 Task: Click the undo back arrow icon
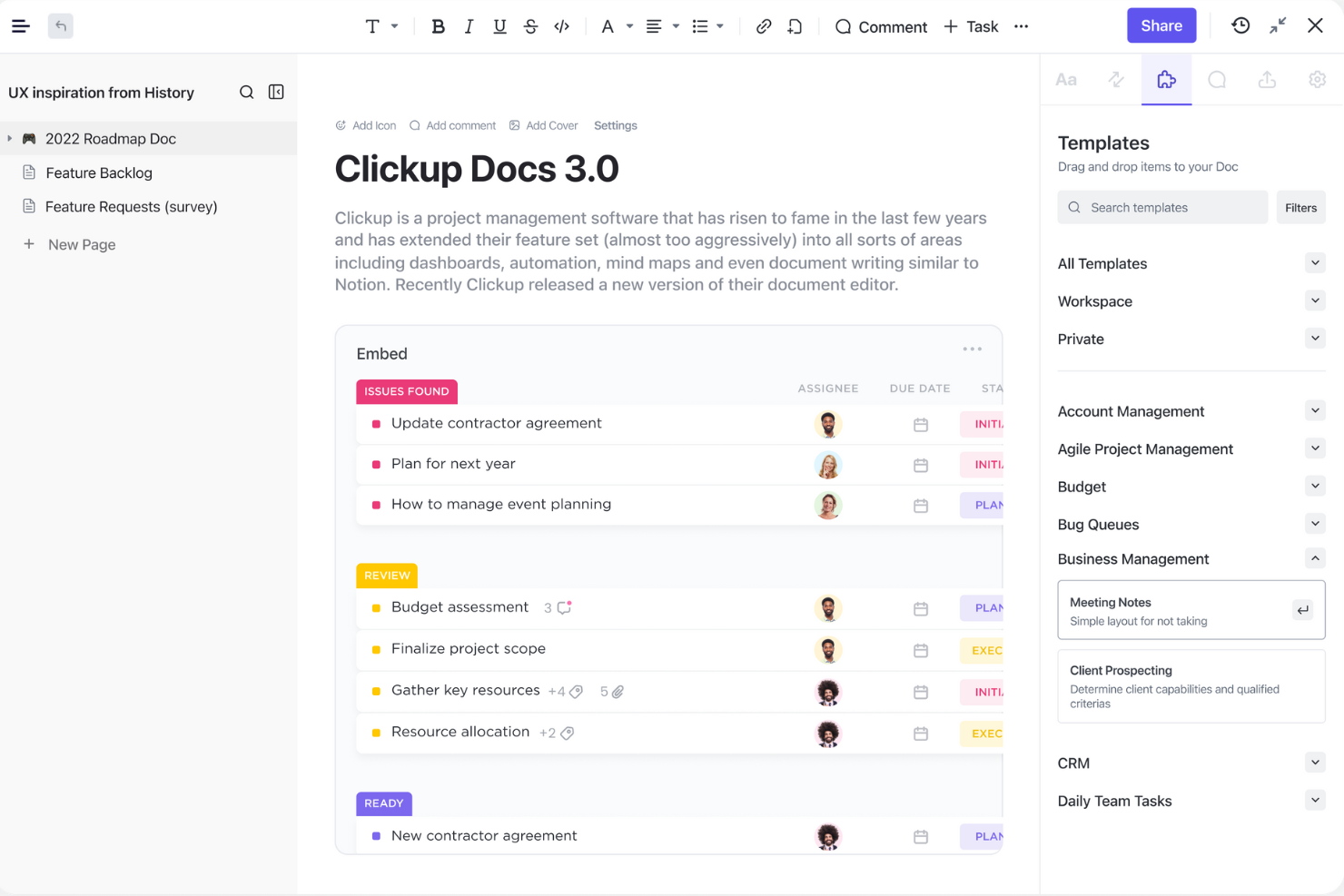61,26
